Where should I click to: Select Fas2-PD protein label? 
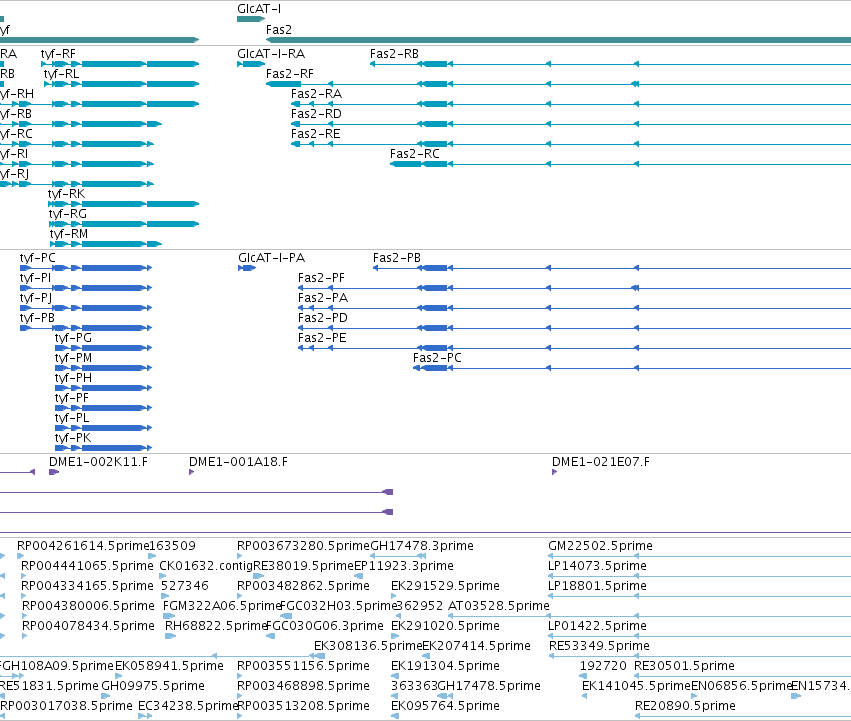click(x=322, y=318)
